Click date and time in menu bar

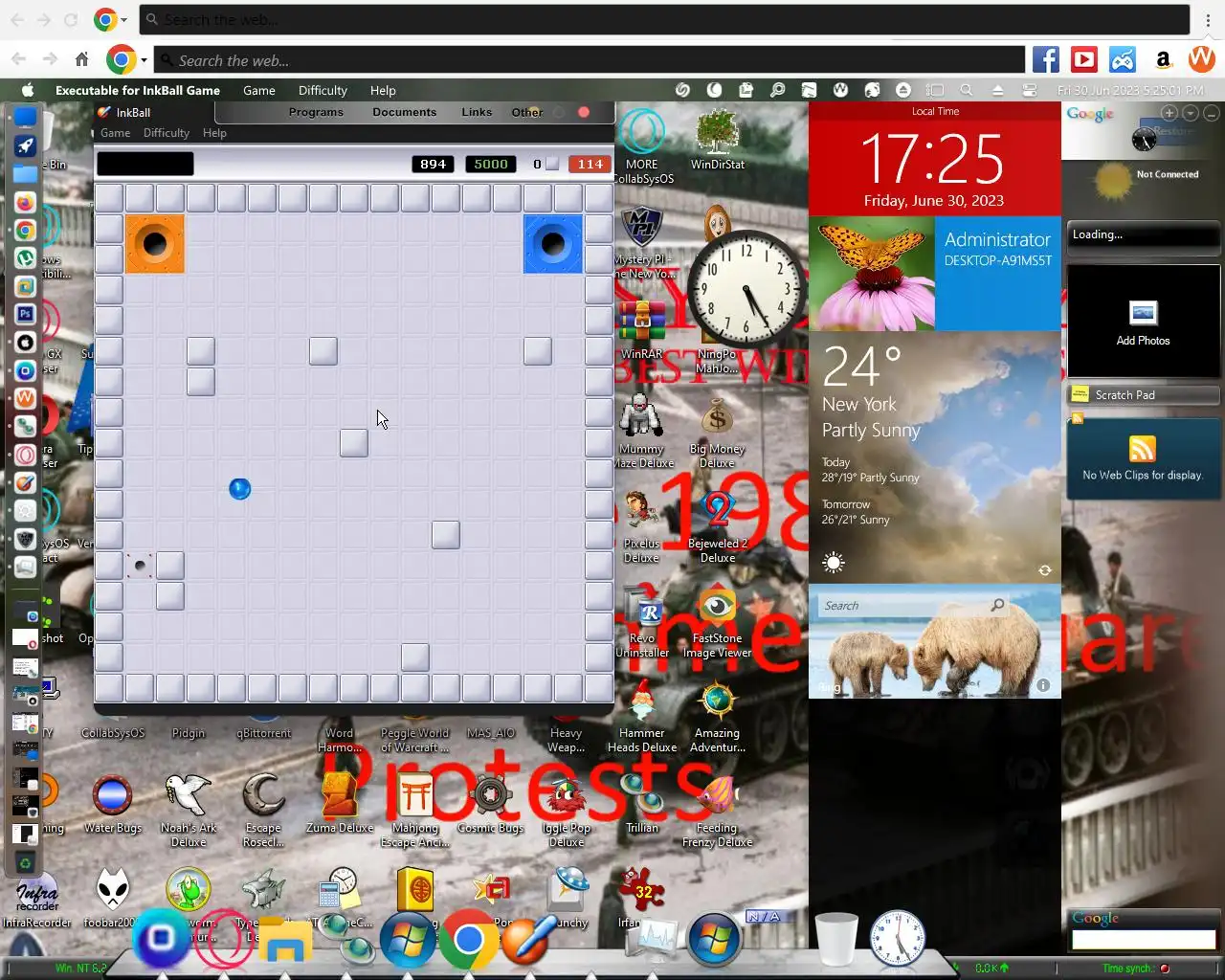tap(1129, 90)
